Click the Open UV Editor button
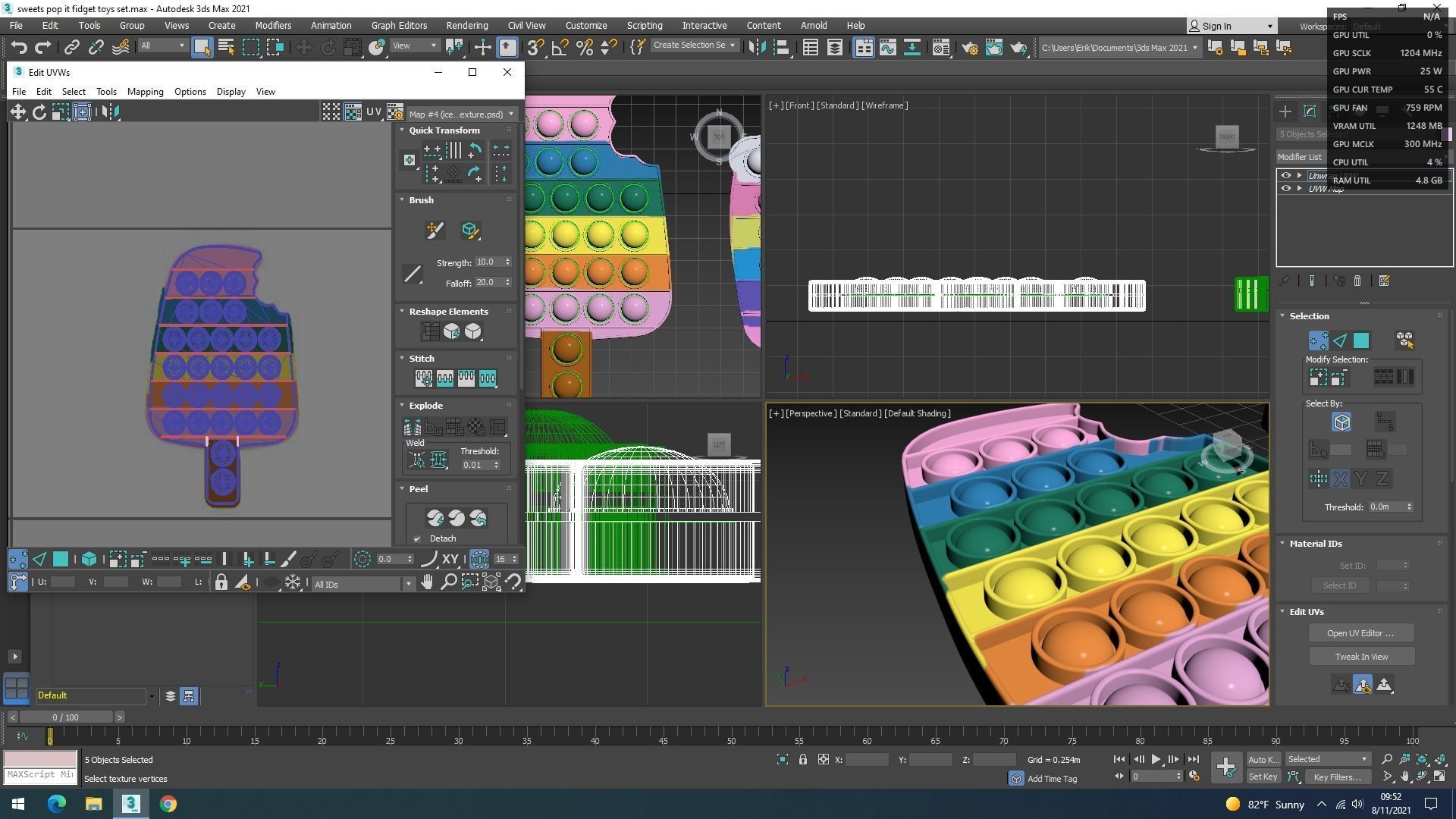Screen dimensions: 1456x819 tap(1360, 633)
